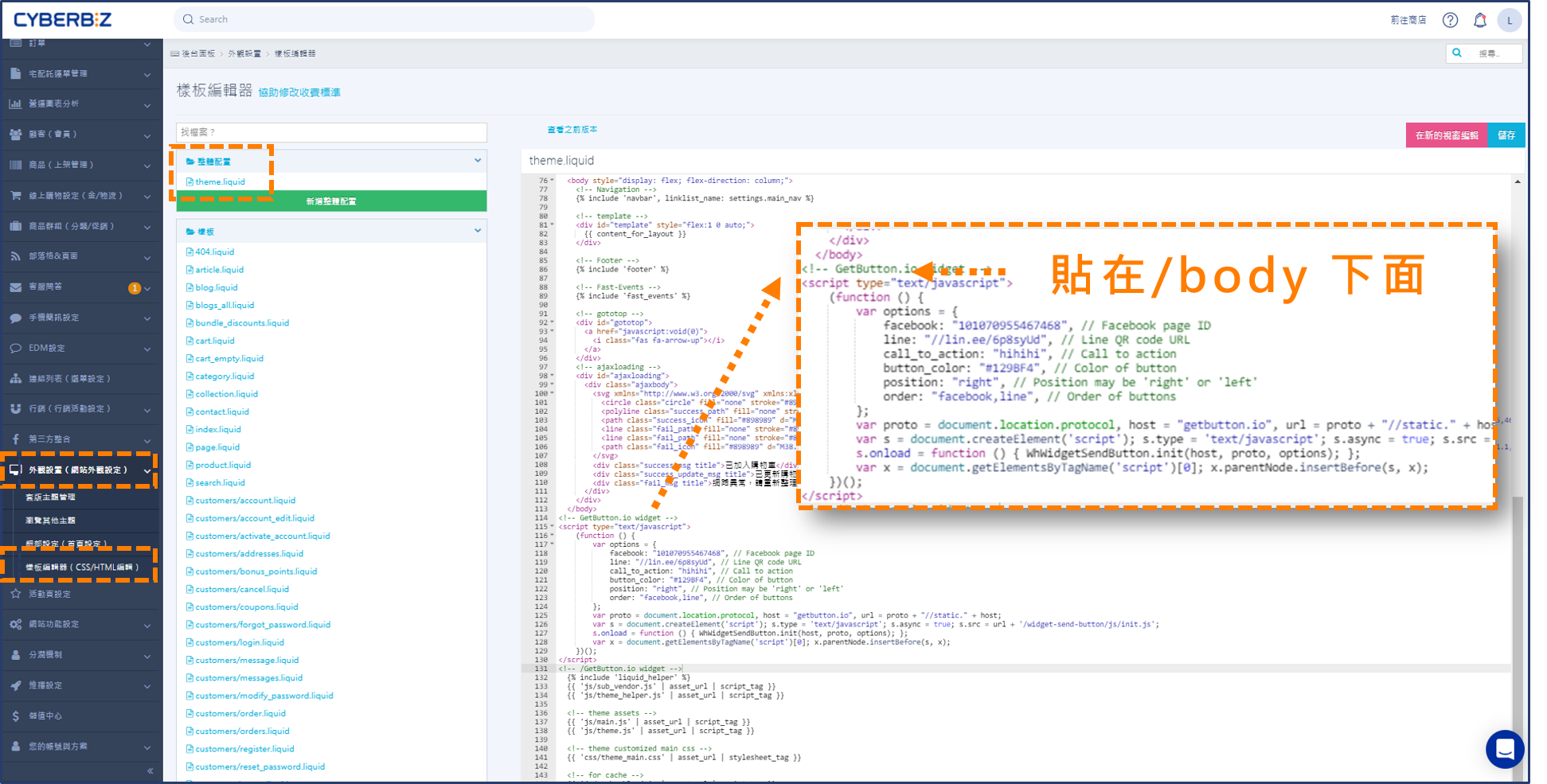The width and height of the screenshot is (1547, 784).
Task: Focus the 找檔案？ file filter field
Action: pyautogui.click(x=331, y=132)
